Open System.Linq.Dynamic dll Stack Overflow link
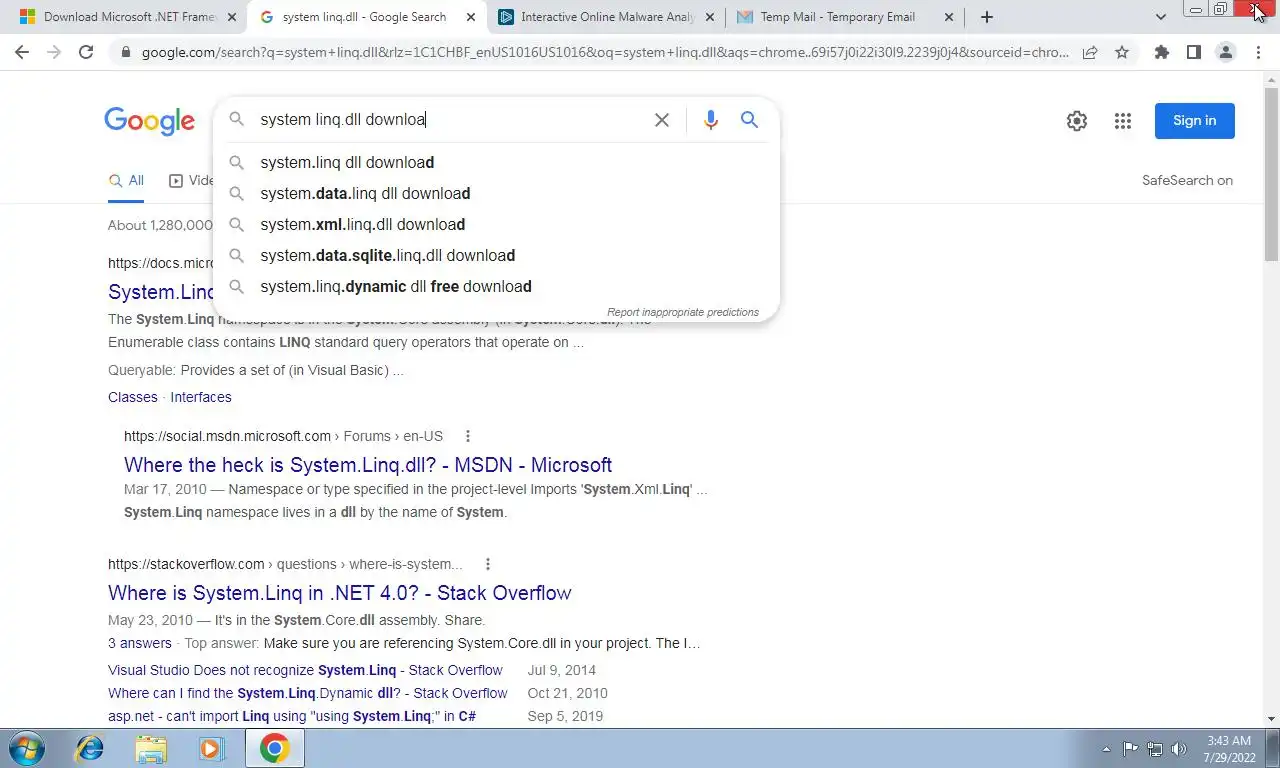Image resolution: width=1280 pixels, height=768 pixels. [x=308, y=693]
